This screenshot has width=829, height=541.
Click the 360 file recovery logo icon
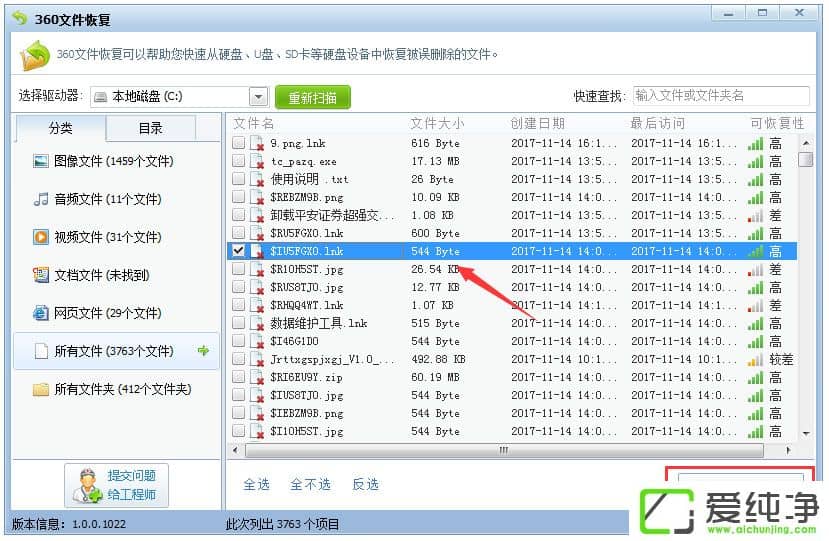(x=35, y=55)
